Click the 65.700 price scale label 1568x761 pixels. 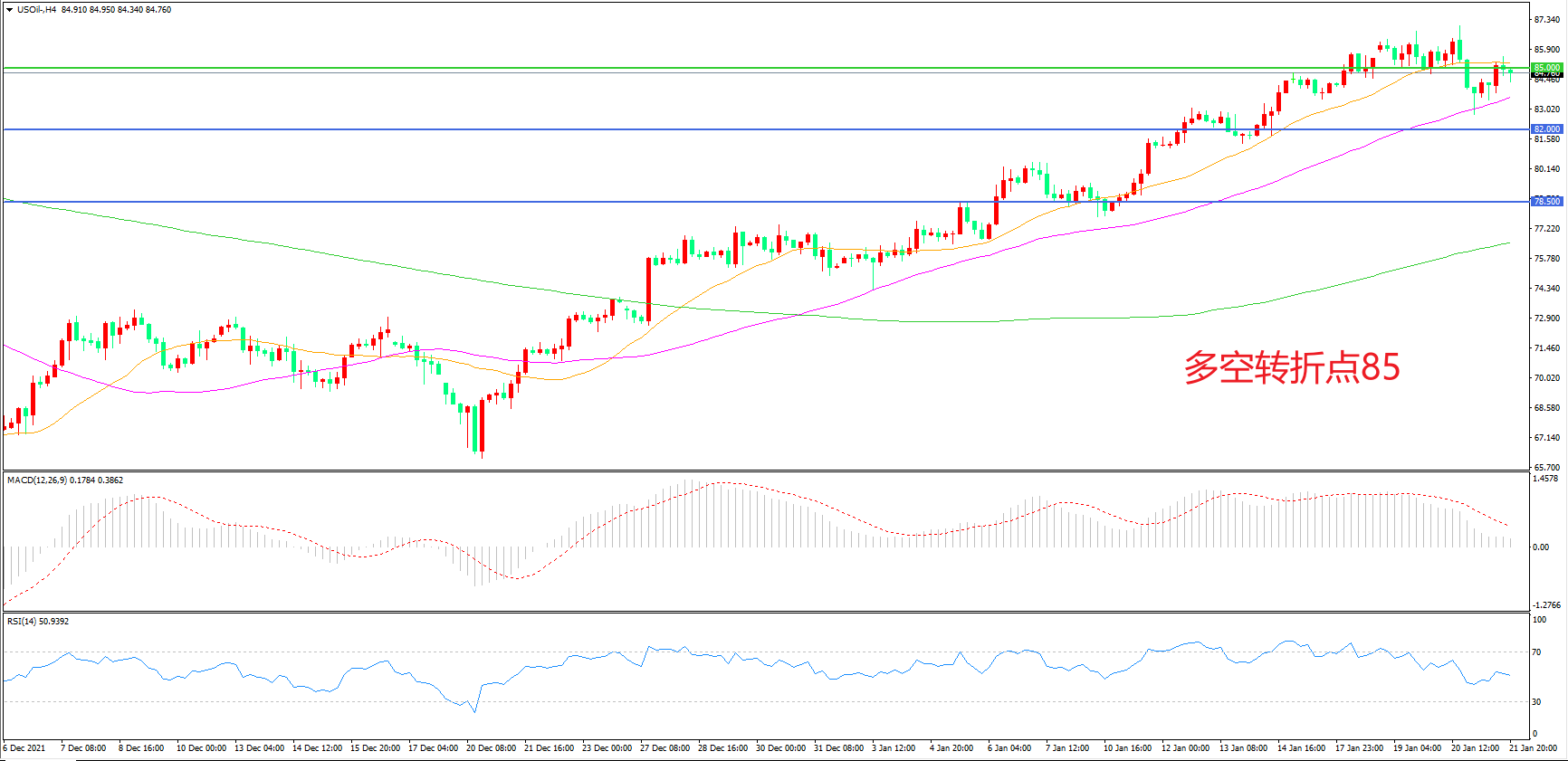(1546, 468)
